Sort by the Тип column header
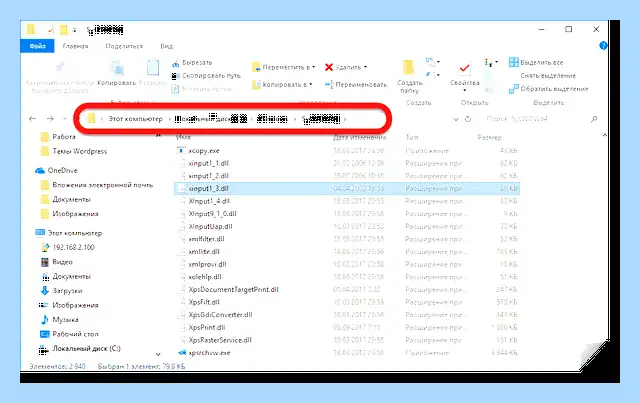640x403 pixels. [412, 137]
